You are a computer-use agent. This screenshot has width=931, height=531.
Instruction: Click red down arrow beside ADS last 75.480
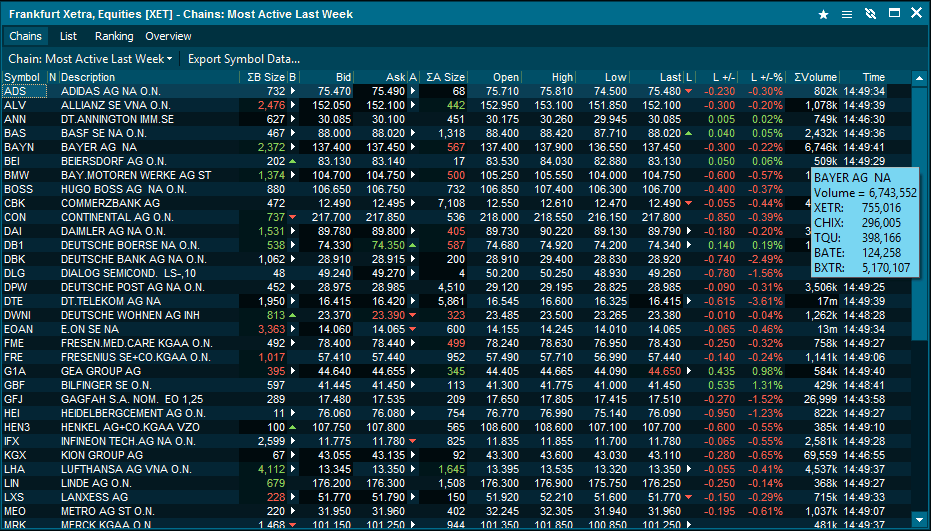(x=689, y=91)
